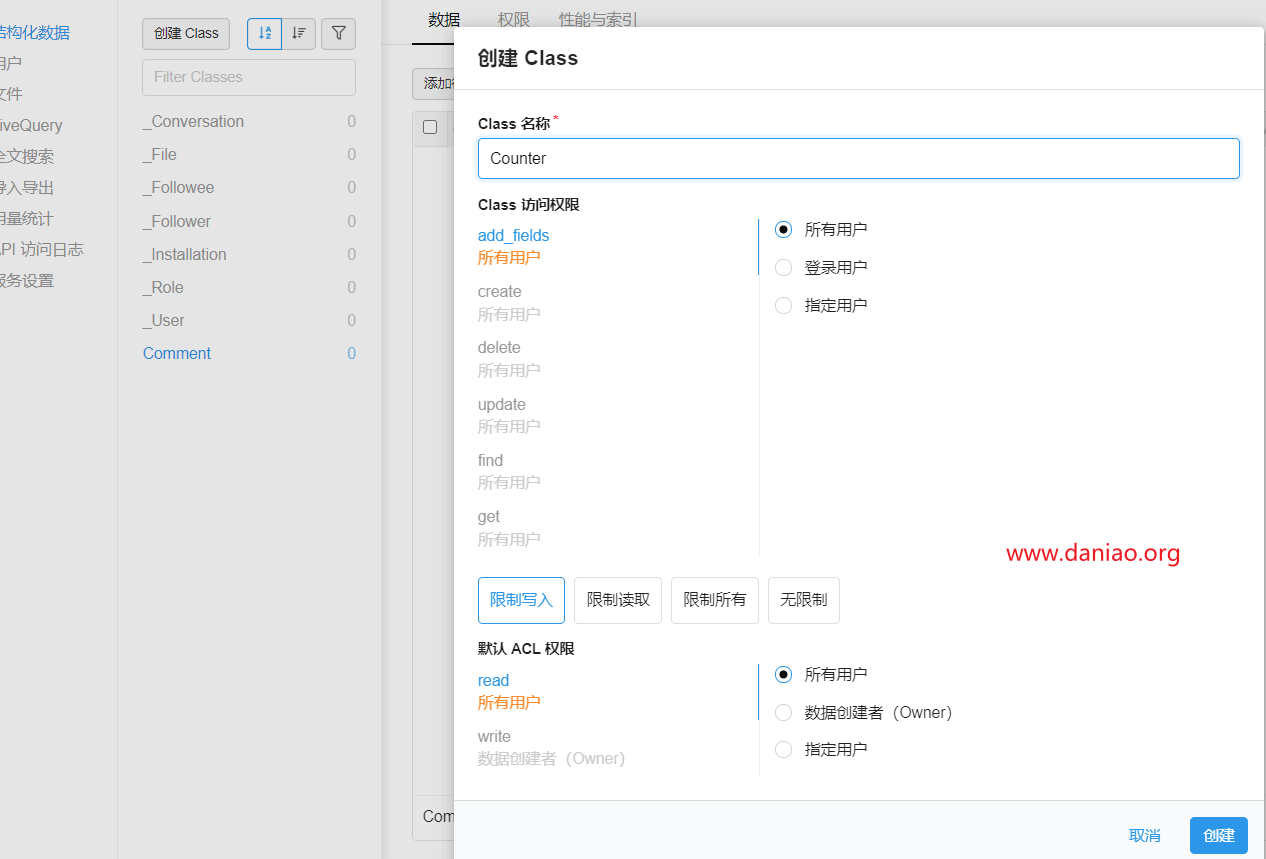Cancel the dialog with 取消
This screenshot has width=1266, height=859.
[x=1144, y=835]
